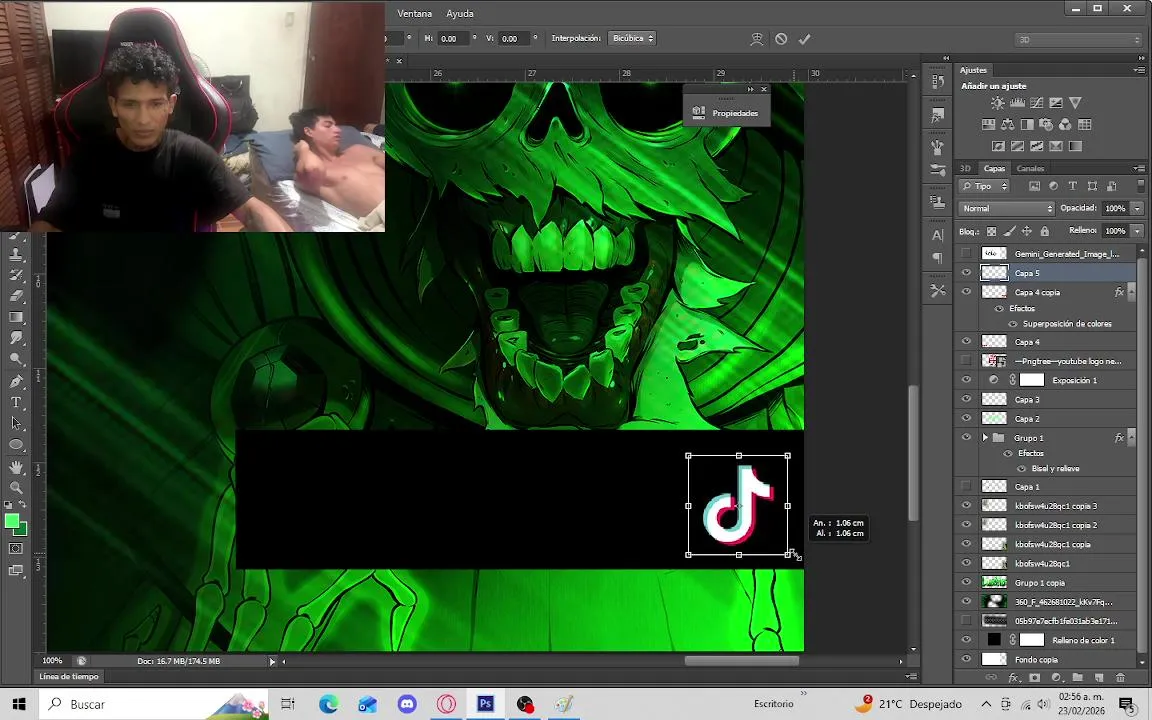Open the Ventana menu

pyautogui.click(x=414, y=13)
